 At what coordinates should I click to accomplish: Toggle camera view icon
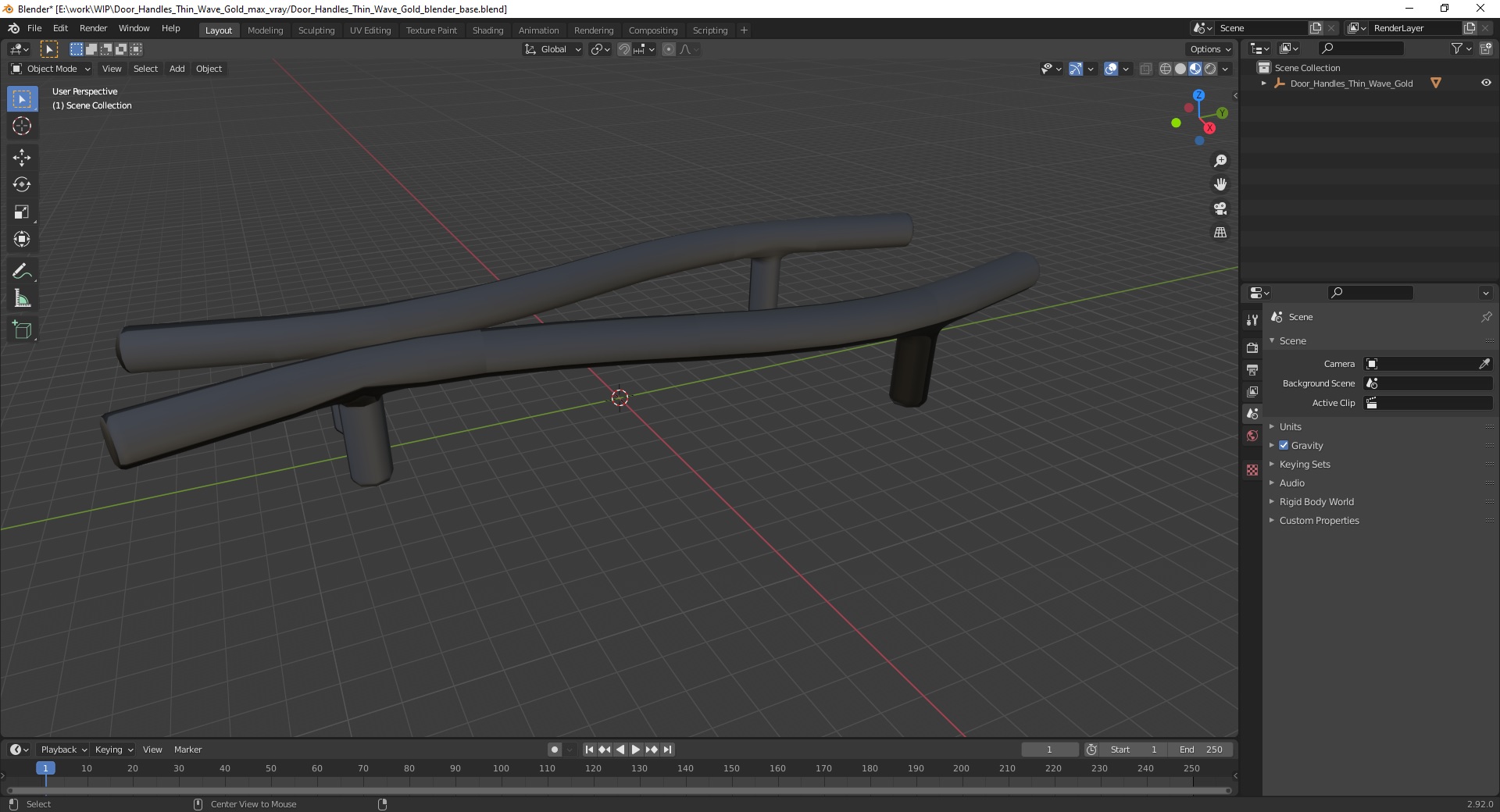pyautogui.click(x=1220, y=208)
